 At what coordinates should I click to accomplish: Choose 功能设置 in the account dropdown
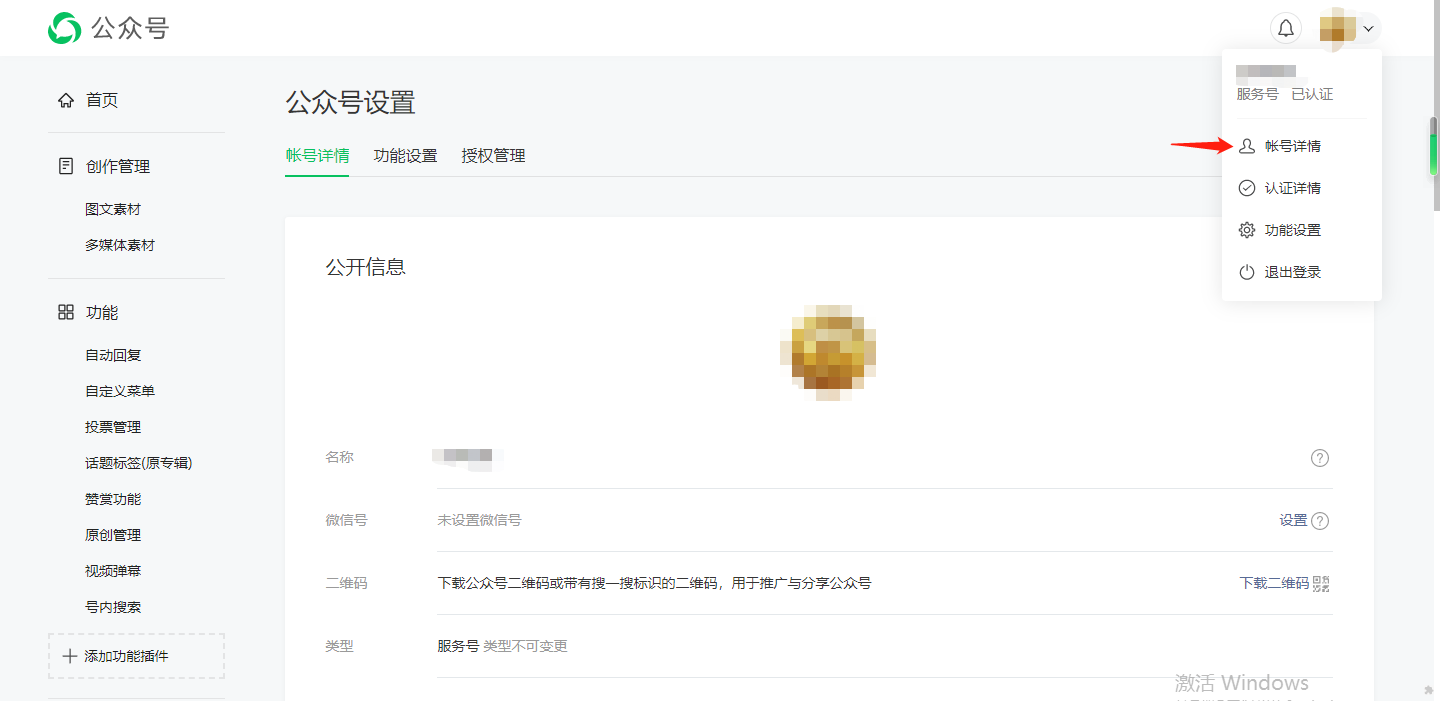[1292, 230]
